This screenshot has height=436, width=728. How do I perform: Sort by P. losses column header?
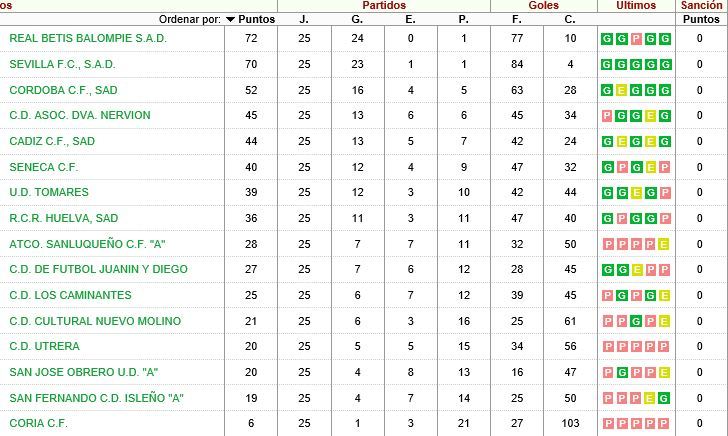click(x=463, y=20)
